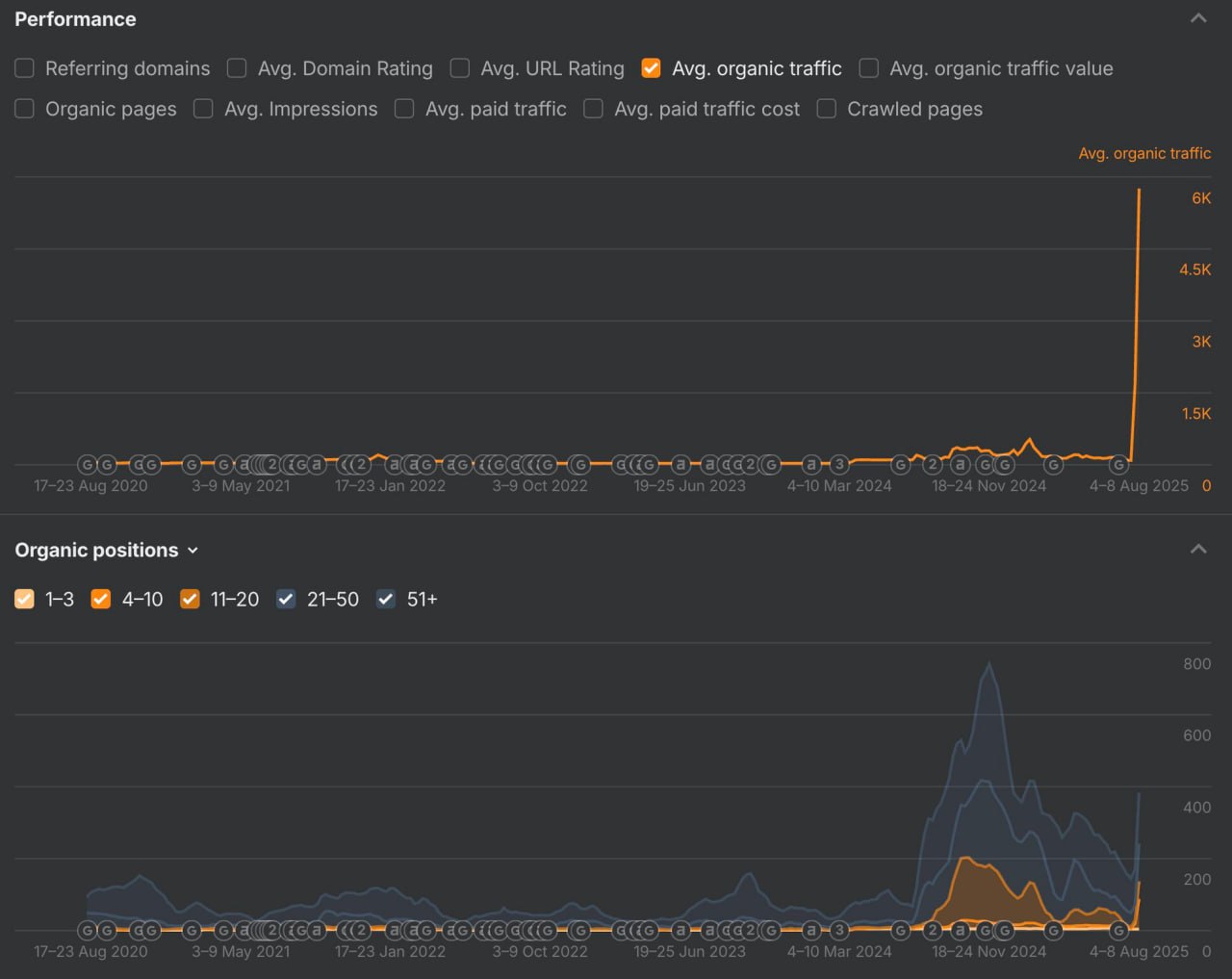Screen dimensions: 1232x979
Task: Disable the 11–20 positions series
Action: click(x=191, y=599)
